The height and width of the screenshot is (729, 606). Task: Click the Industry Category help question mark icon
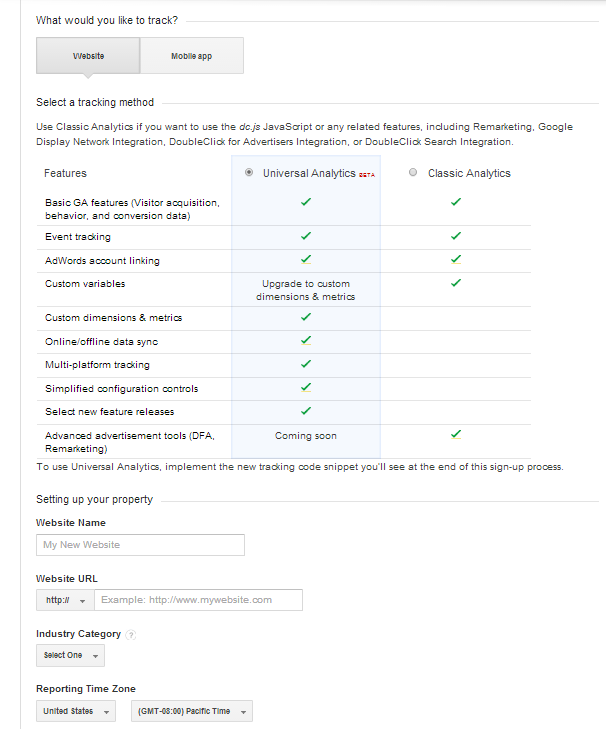131,634
